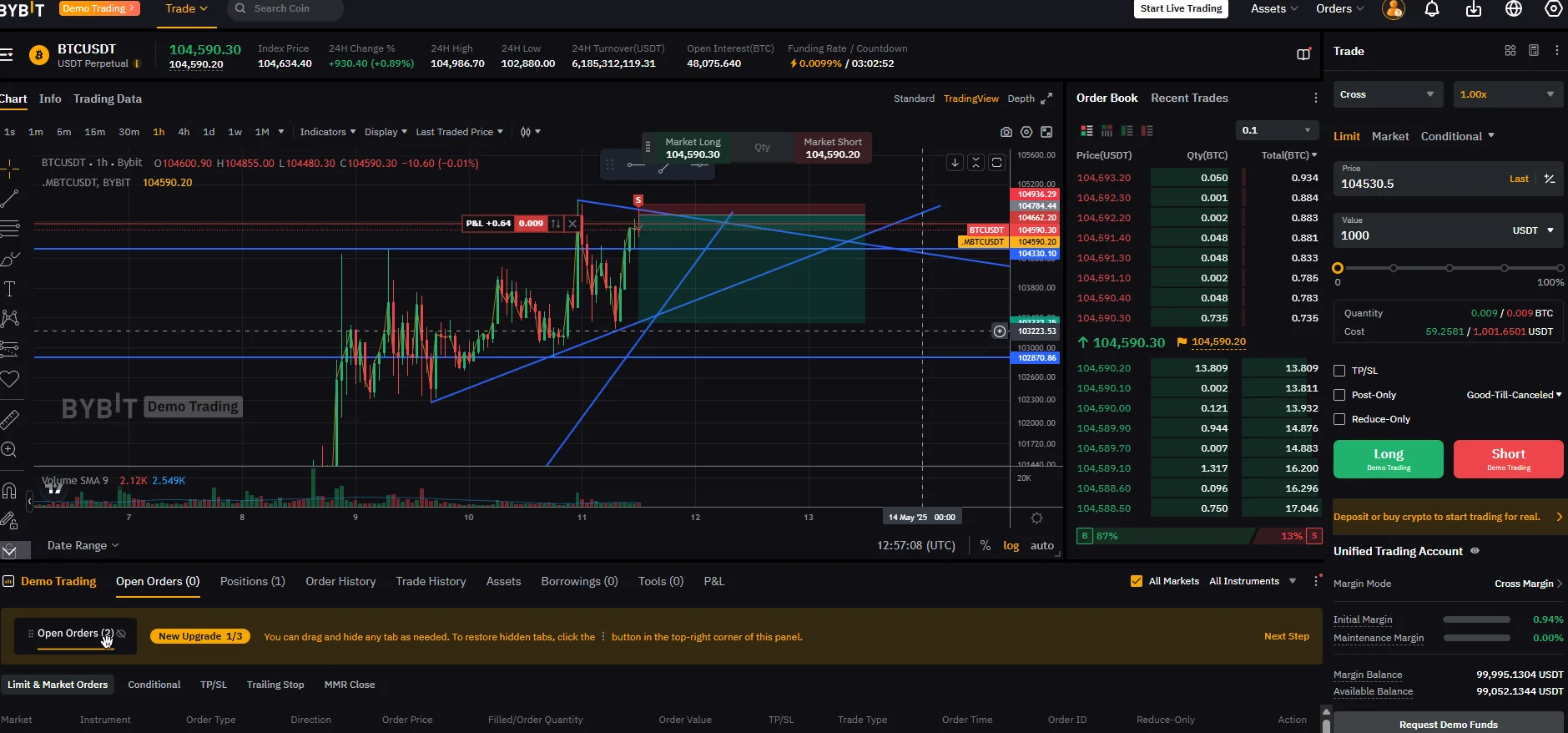Enable the TP/SL checkbox
The width and height of the screenshot is (1568, 733).
[x=1339, y=371]
